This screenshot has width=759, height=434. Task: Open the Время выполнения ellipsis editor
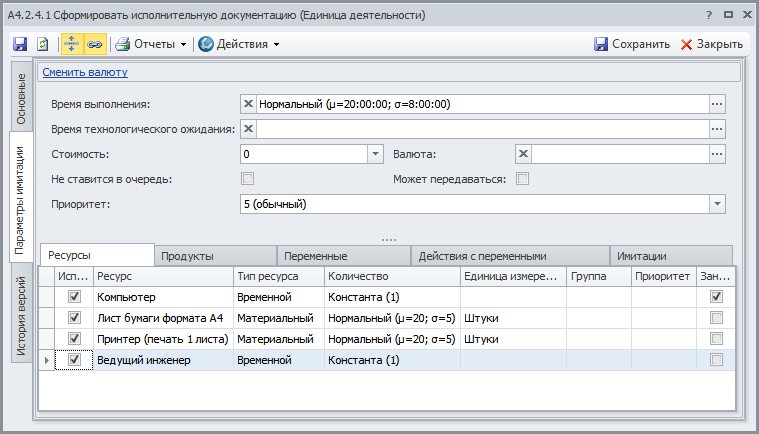tap(716, 103)
